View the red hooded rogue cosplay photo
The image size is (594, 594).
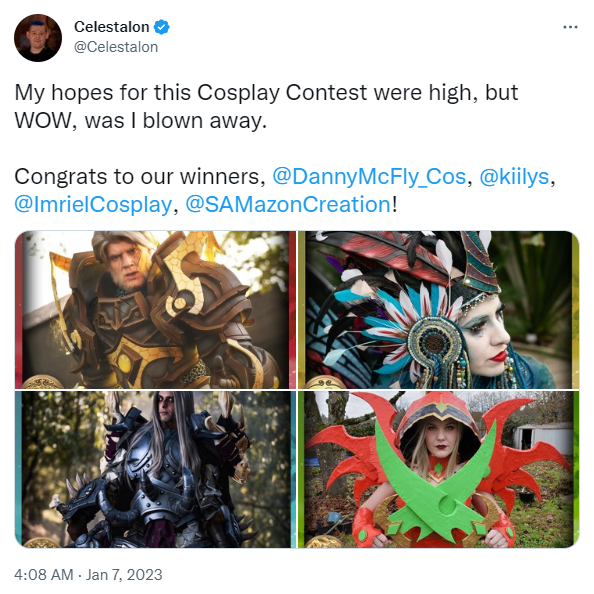click(439, 469)
